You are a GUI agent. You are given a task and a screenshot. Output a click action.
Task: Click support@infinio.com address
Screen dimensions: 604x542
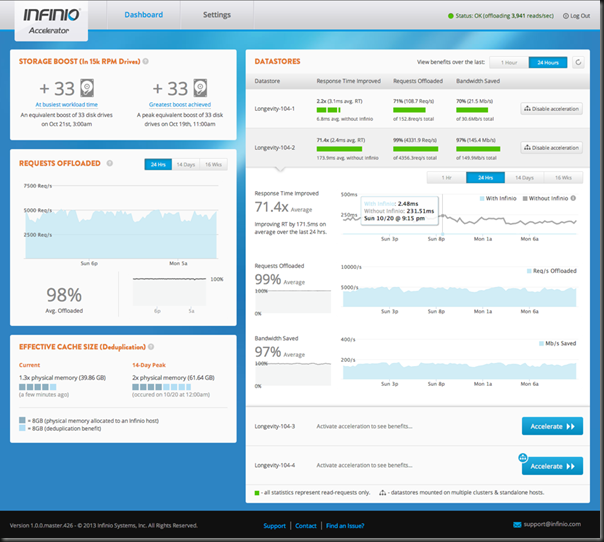552,524
